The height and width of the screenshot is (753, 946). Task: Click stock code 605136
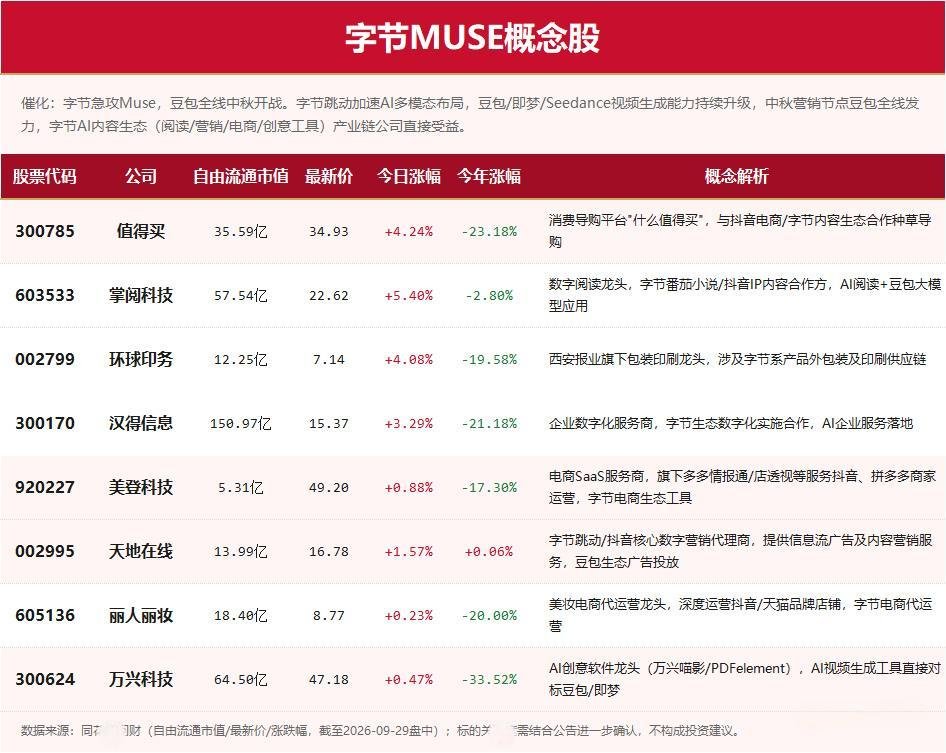[45, 615]
